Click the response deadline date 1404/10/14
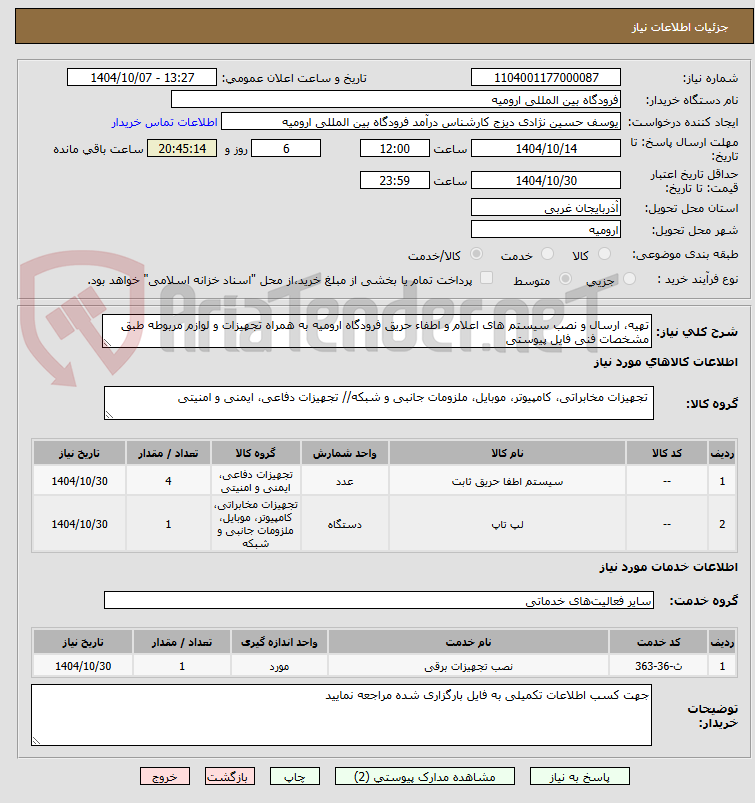Viewport: 755px width, 803px height. click(x=546, y=149)
